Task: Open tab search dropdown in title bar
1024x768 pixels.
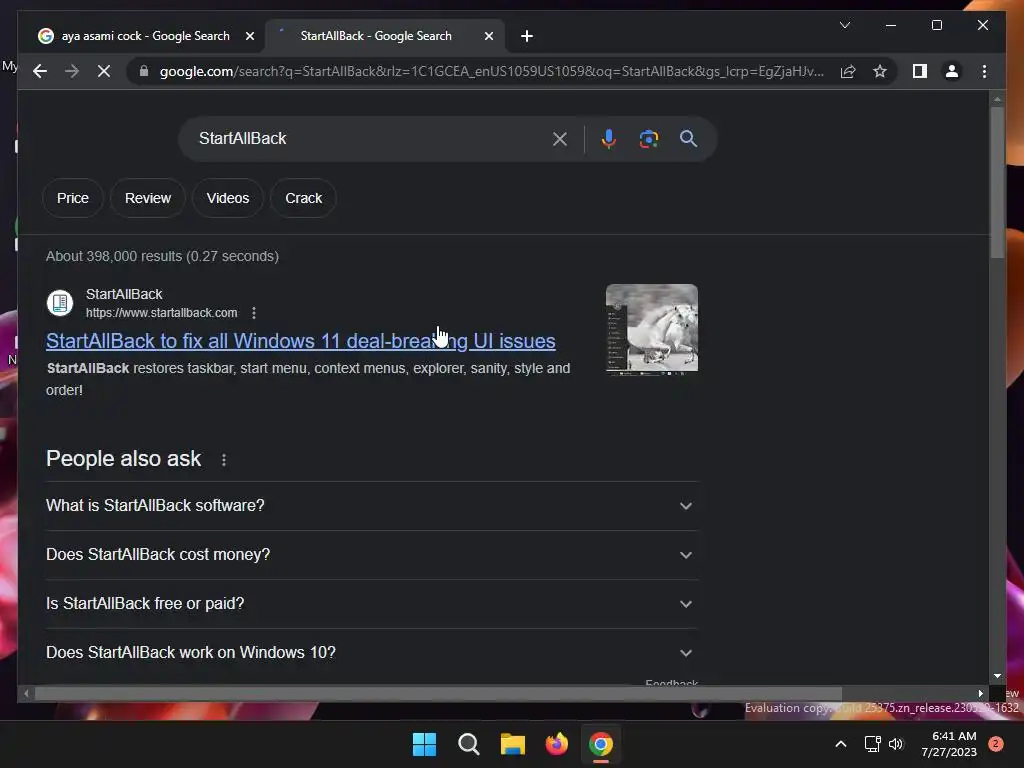Action: click(844, 25)
